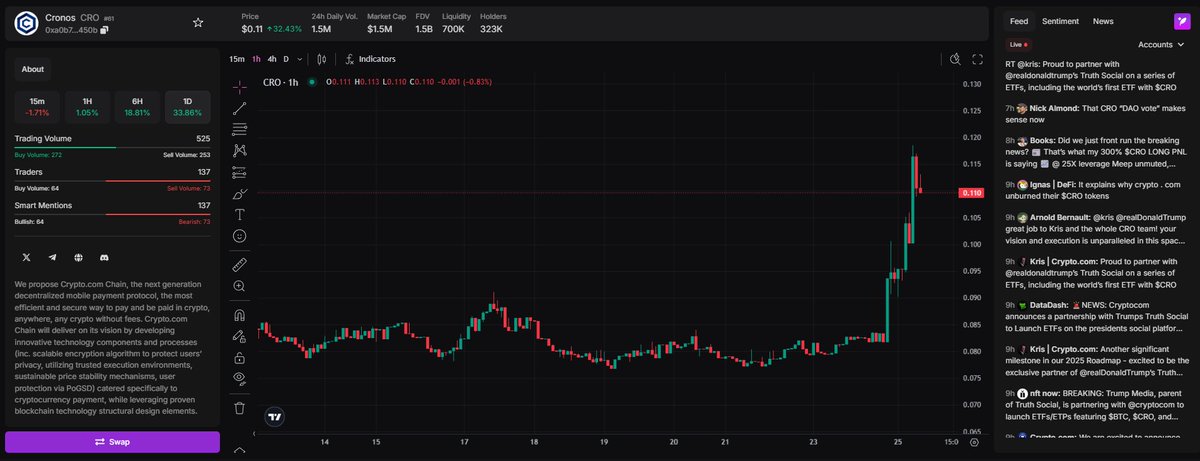1200x461 pixels.
Task: Select the ruler measure tool
Action: [240, 265]
